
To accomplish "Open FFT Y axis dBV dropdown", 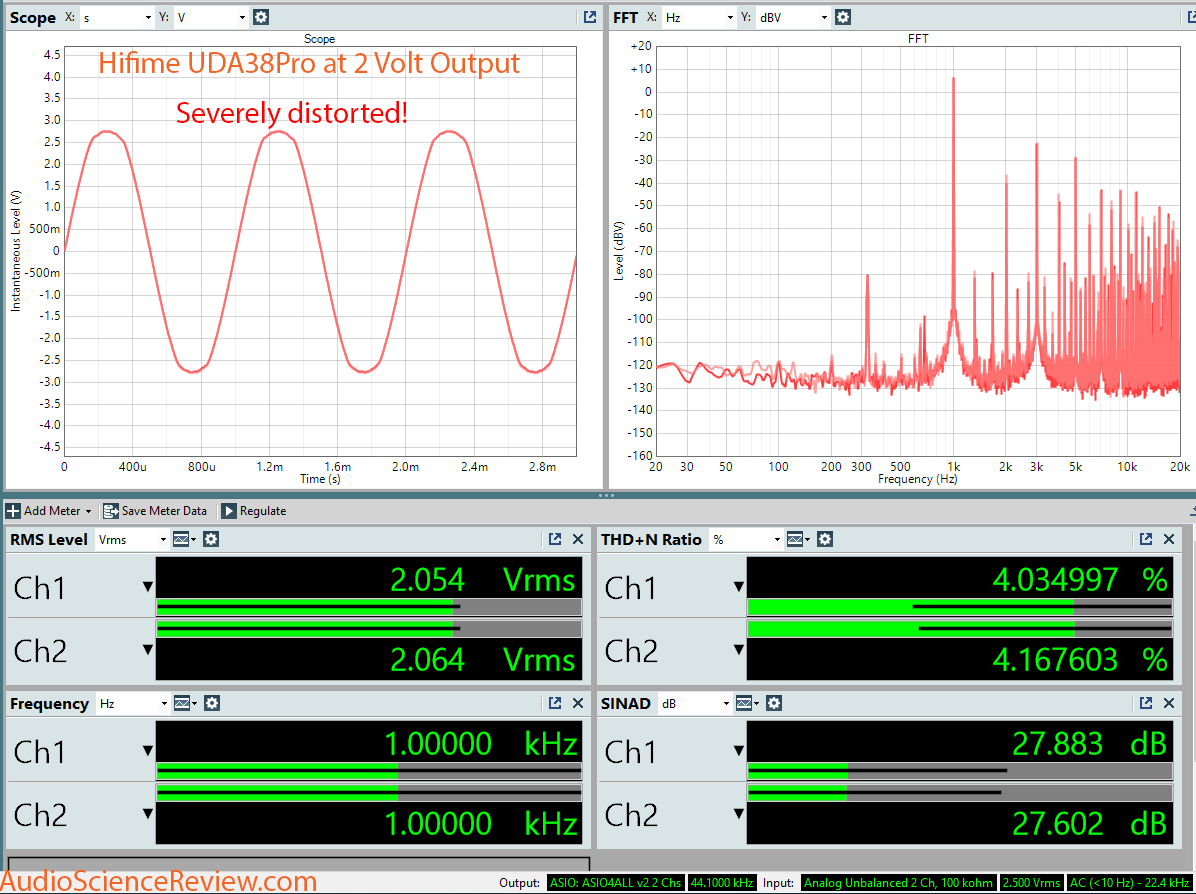I will tap(793, 17).
